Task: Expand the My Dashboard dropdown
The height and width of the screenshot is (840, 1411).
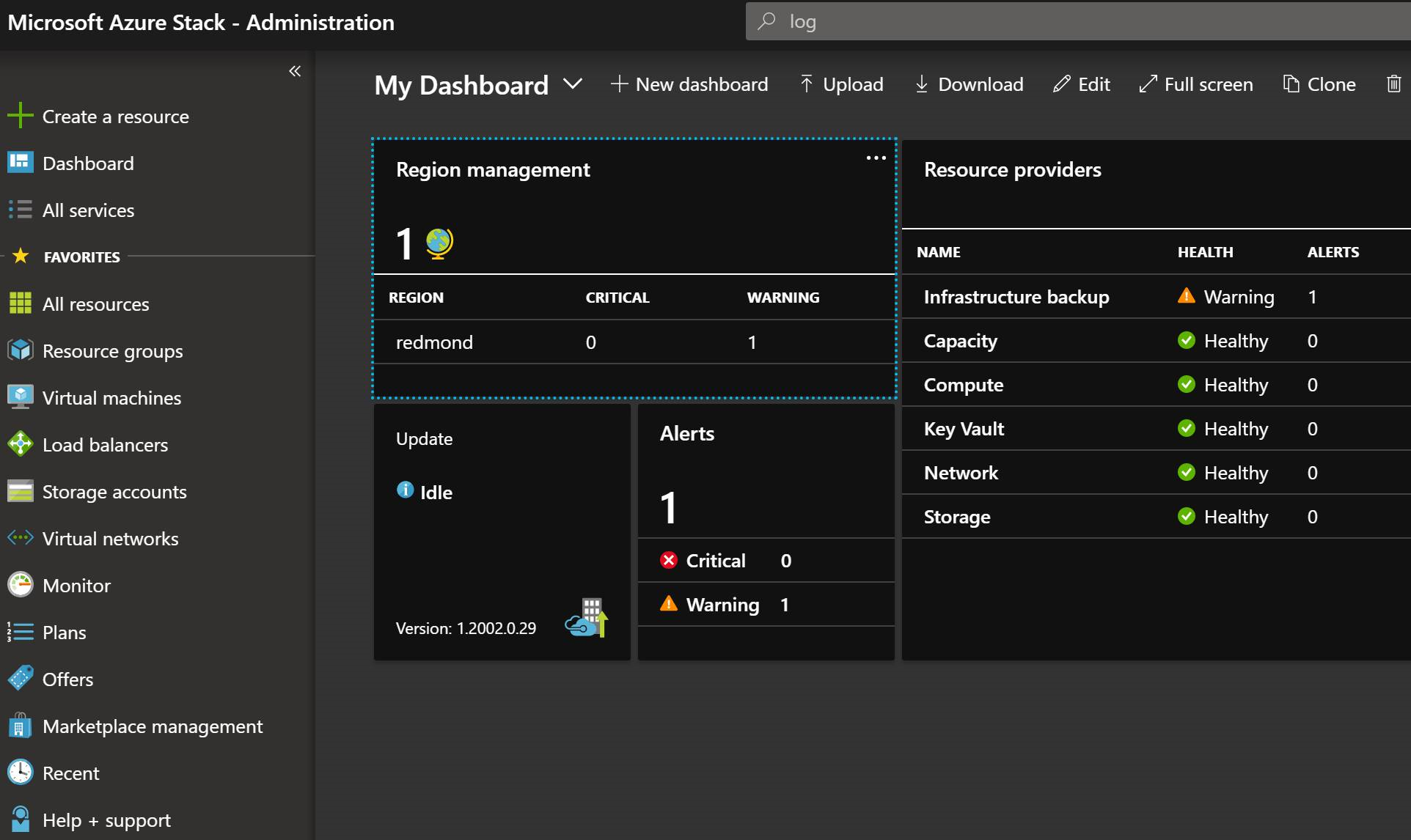Action: [x=570, y=84]
